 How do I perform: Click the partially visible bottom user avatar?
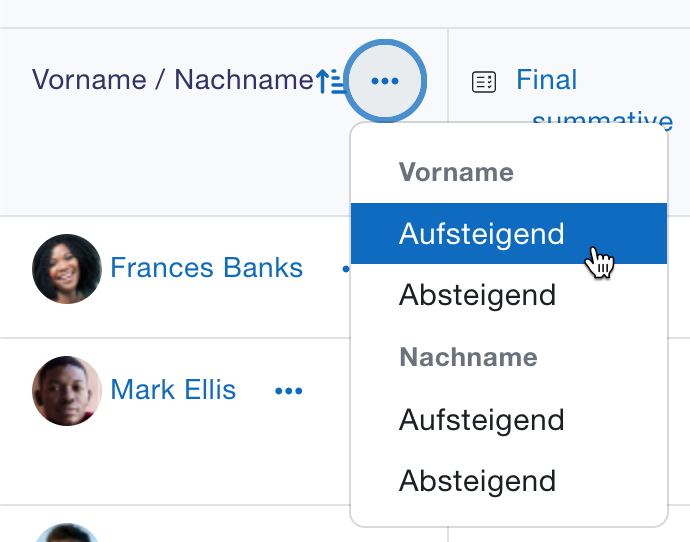[x=67, y=532]
